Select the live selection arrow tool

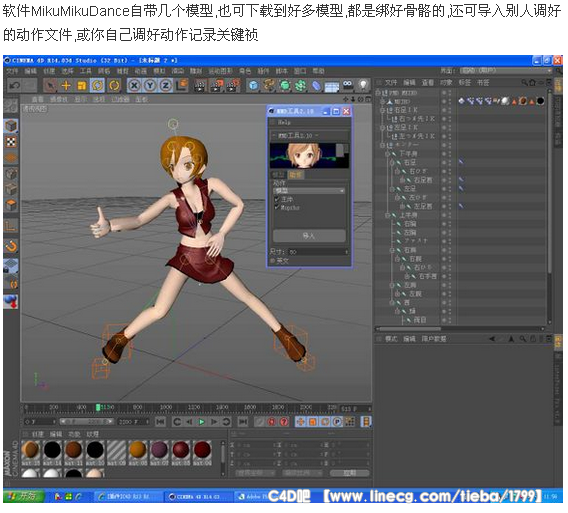tap(50, 86)
